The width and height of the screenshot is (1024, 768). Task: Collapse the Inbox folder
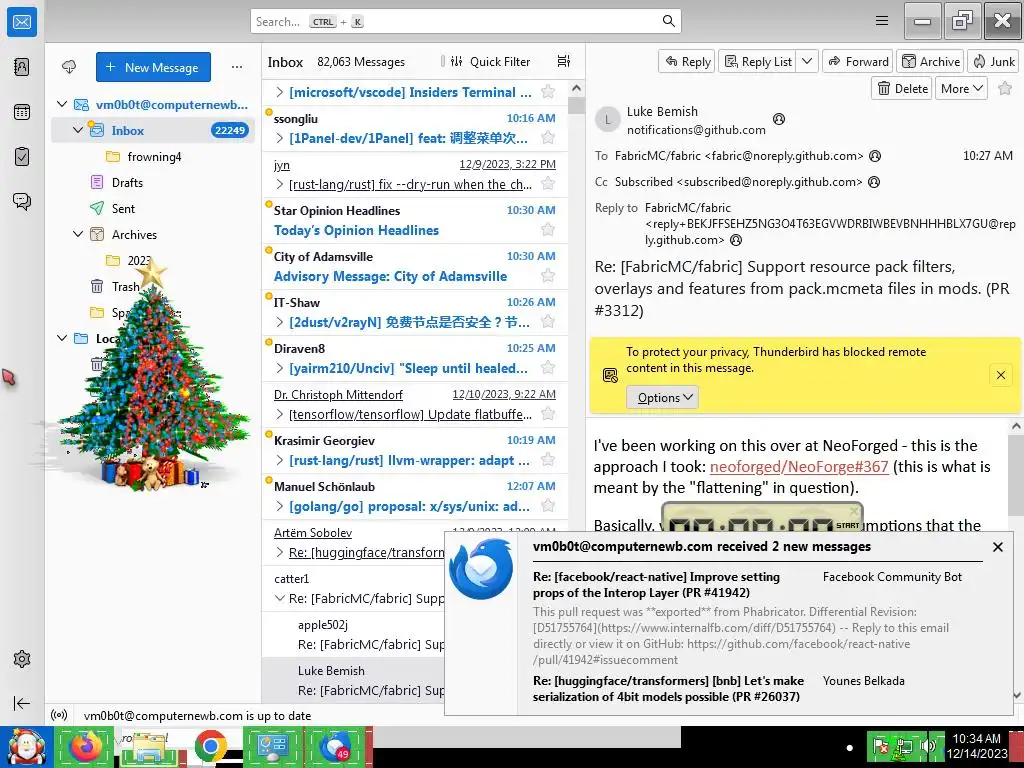tap(78, 130)
